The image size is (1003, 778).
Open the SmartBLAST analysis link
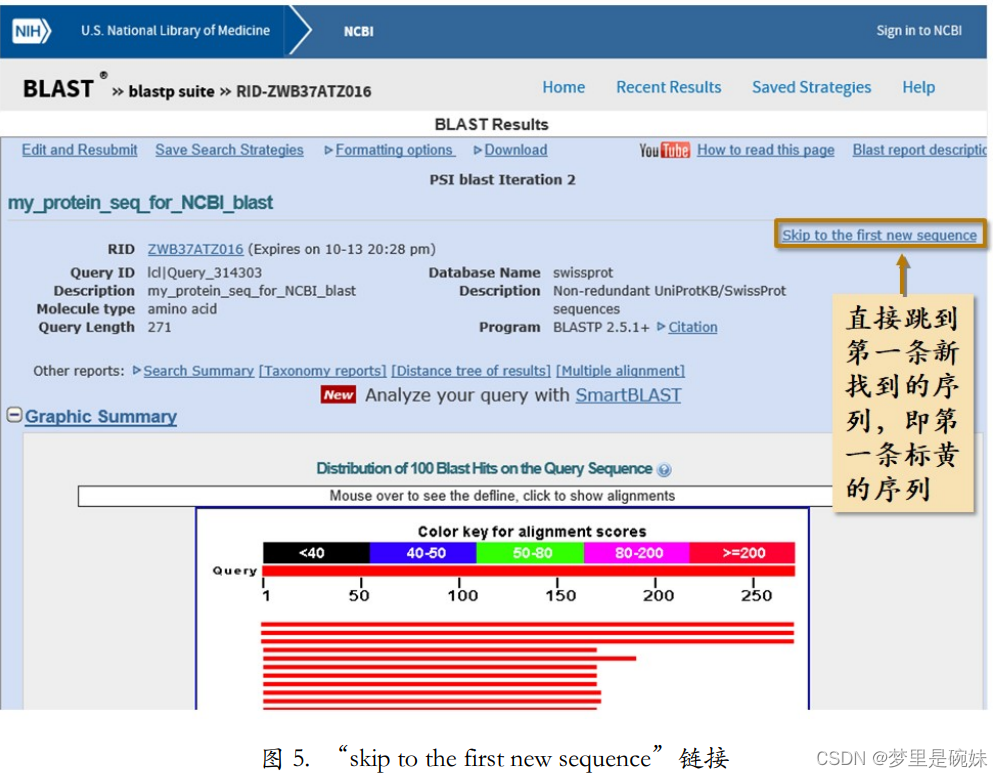pos(628,394)
